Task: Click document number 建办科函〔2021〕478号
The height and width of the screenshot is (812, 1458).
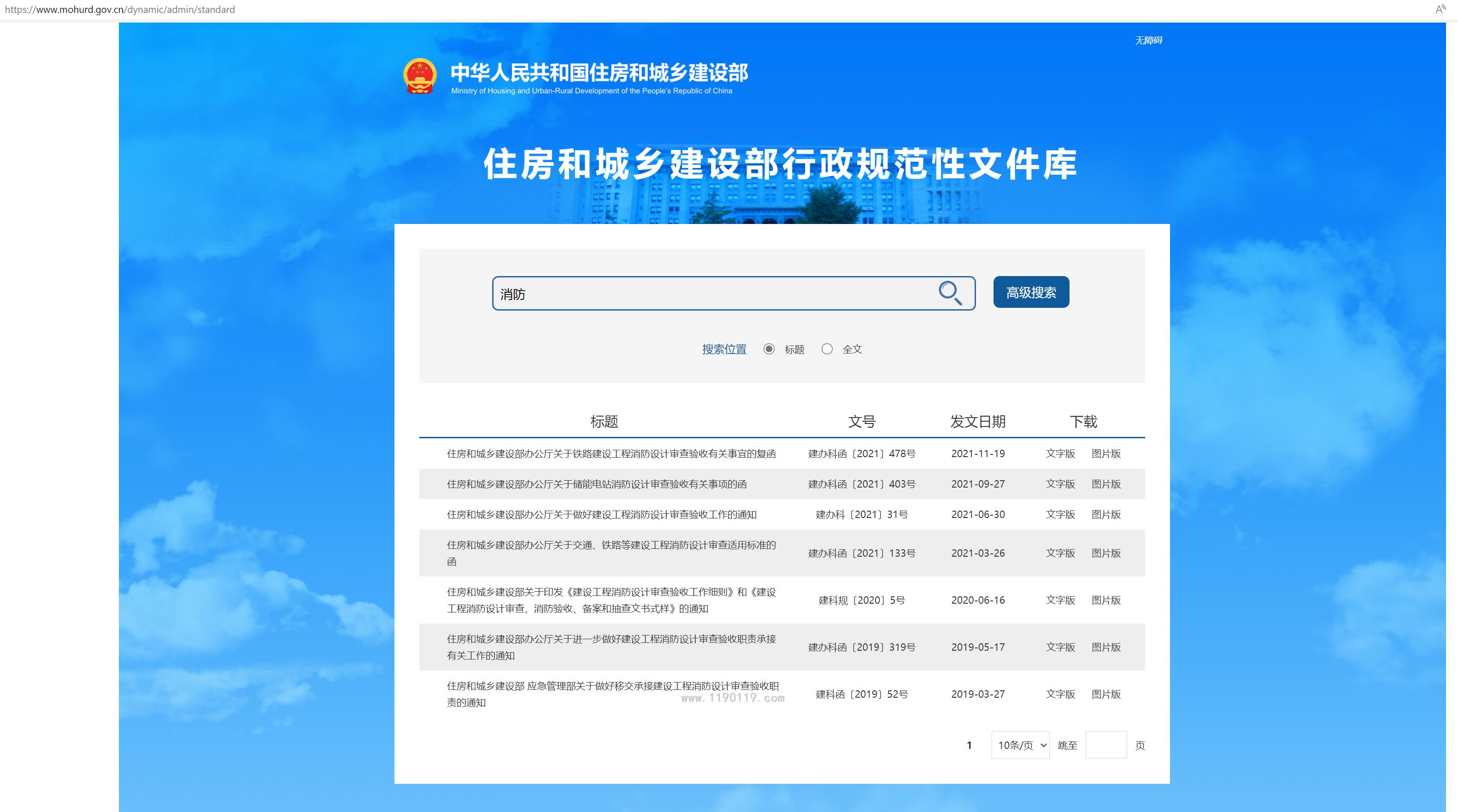Action: coord(861,454)
